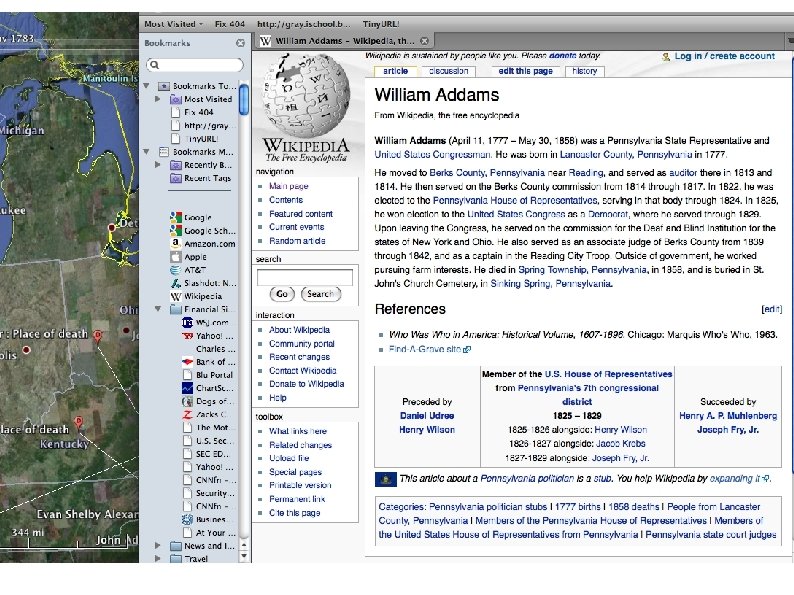The height and width of the screenshot is (595, 794).
Task: Close the Bookmarks sidebar panel
Action: pos(241,43)
